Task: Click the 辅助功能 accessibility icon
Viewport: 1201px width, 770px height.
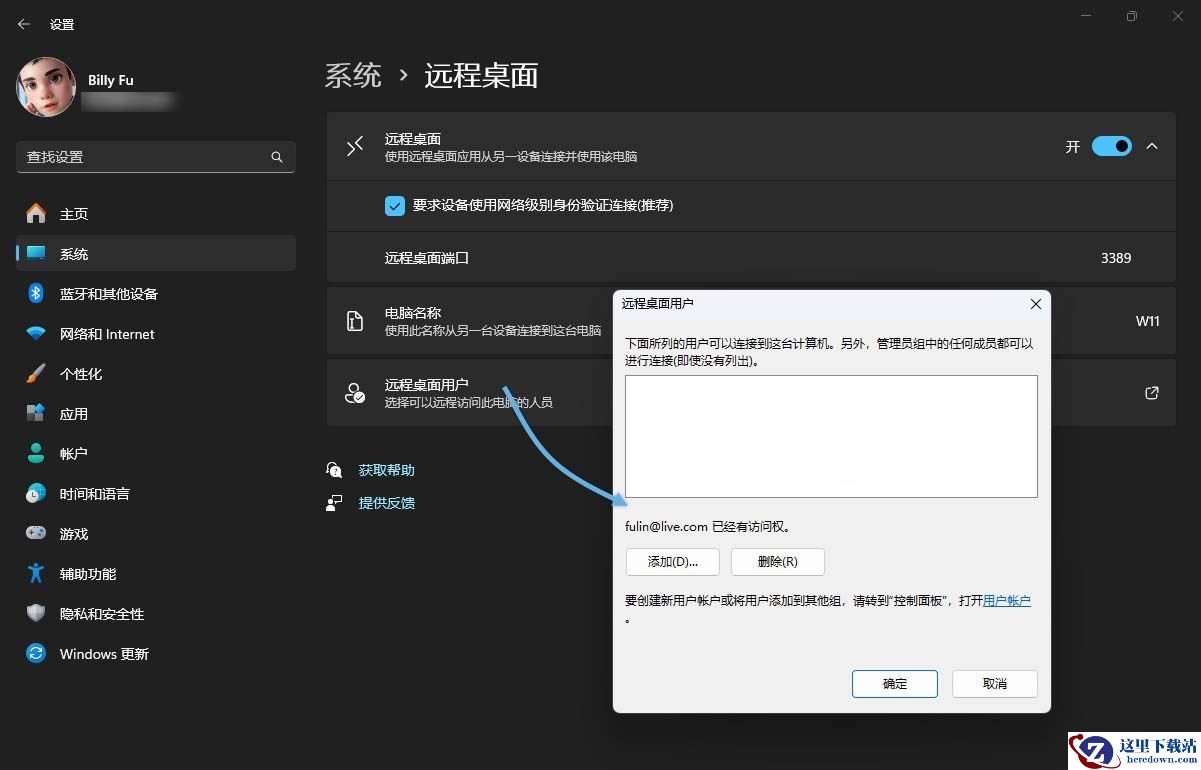Action: (36, 573)
